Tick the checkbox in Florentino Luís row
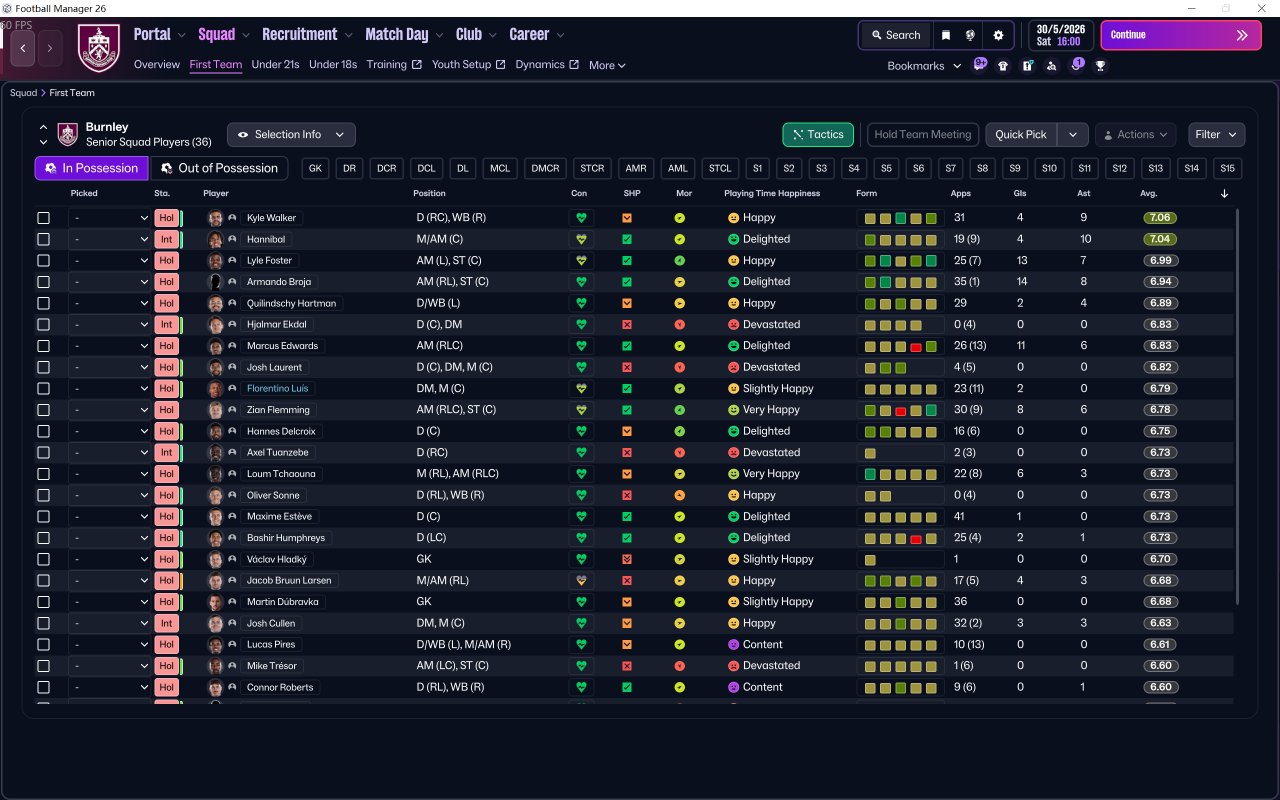The height and width of the screenshot is (800, 1280). click(43, 388)
